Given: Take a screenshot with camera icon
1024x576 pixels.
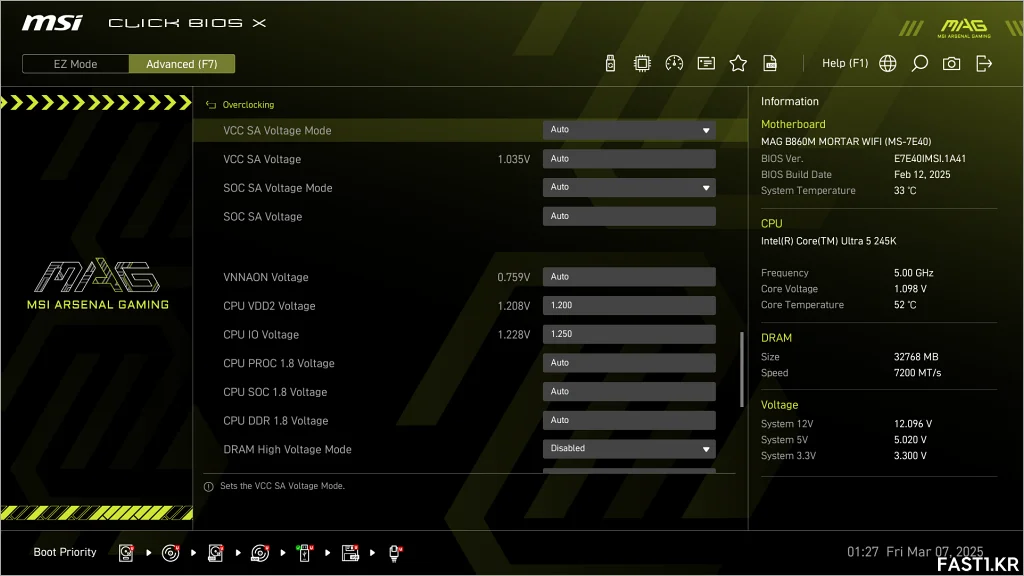Looking at the screenshot, I should click(952, 63).
